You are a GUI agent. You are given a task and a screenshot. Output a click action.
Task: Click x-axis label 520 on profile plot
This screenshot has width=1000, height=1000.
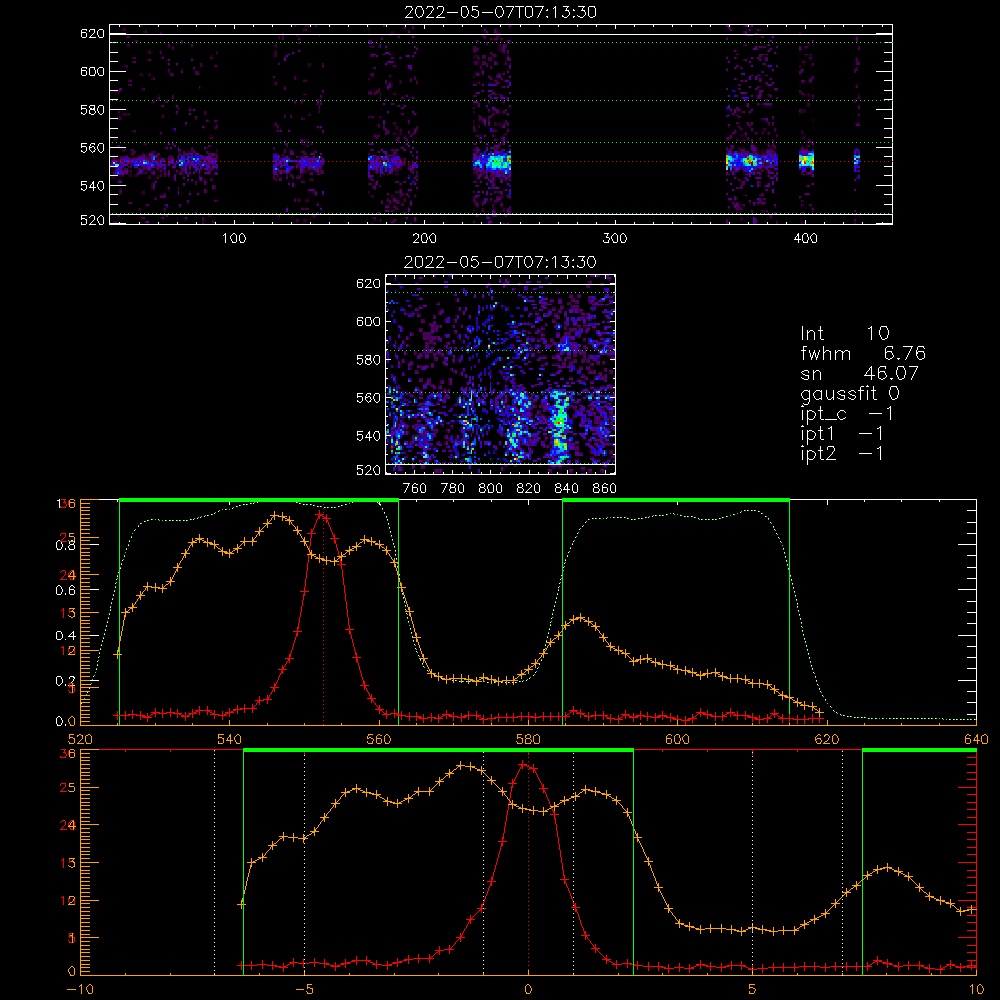click(80, 739)
